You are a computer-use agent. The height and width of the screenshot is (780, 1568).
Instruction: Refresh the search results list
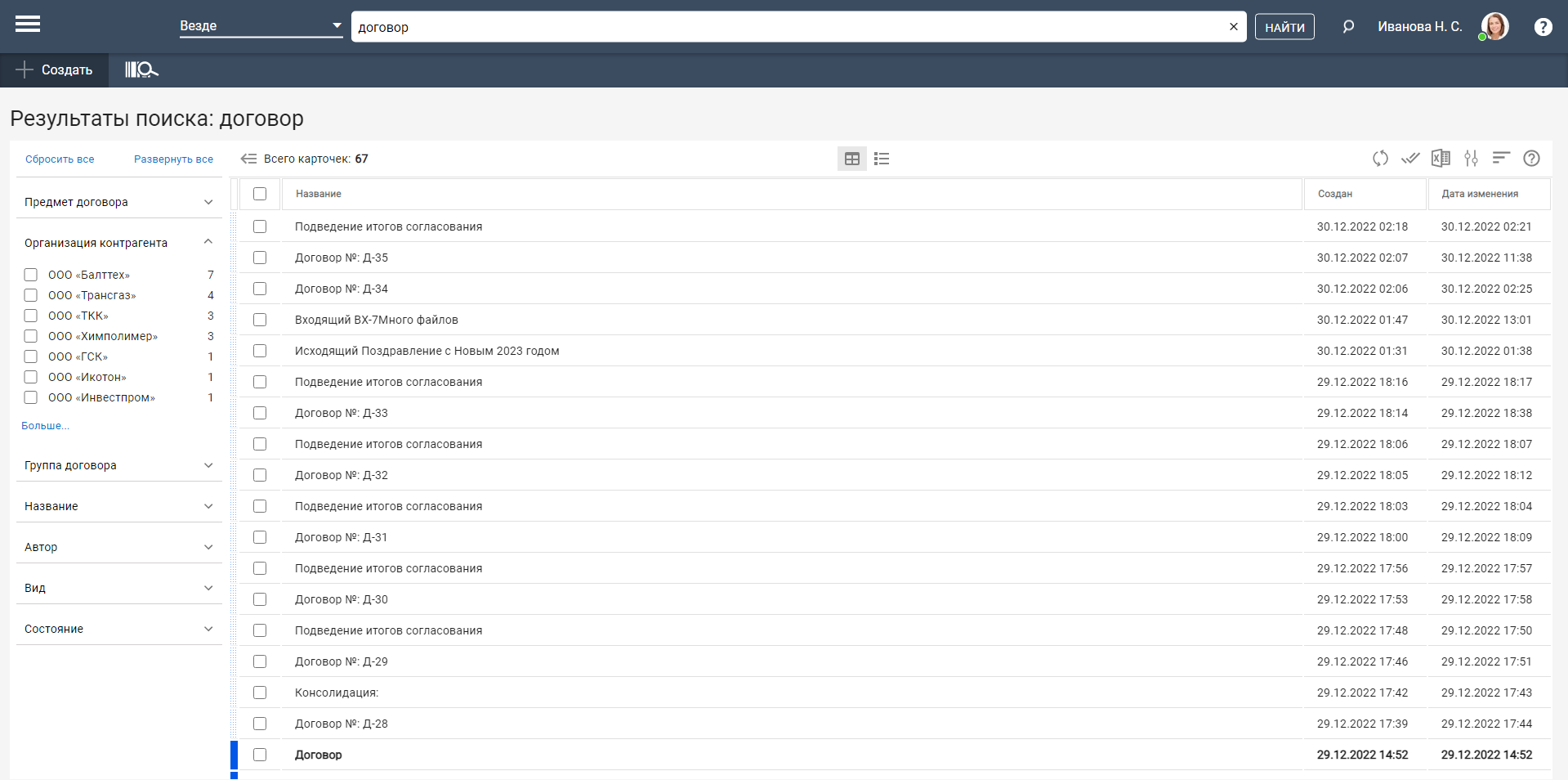coord(1380,159)
